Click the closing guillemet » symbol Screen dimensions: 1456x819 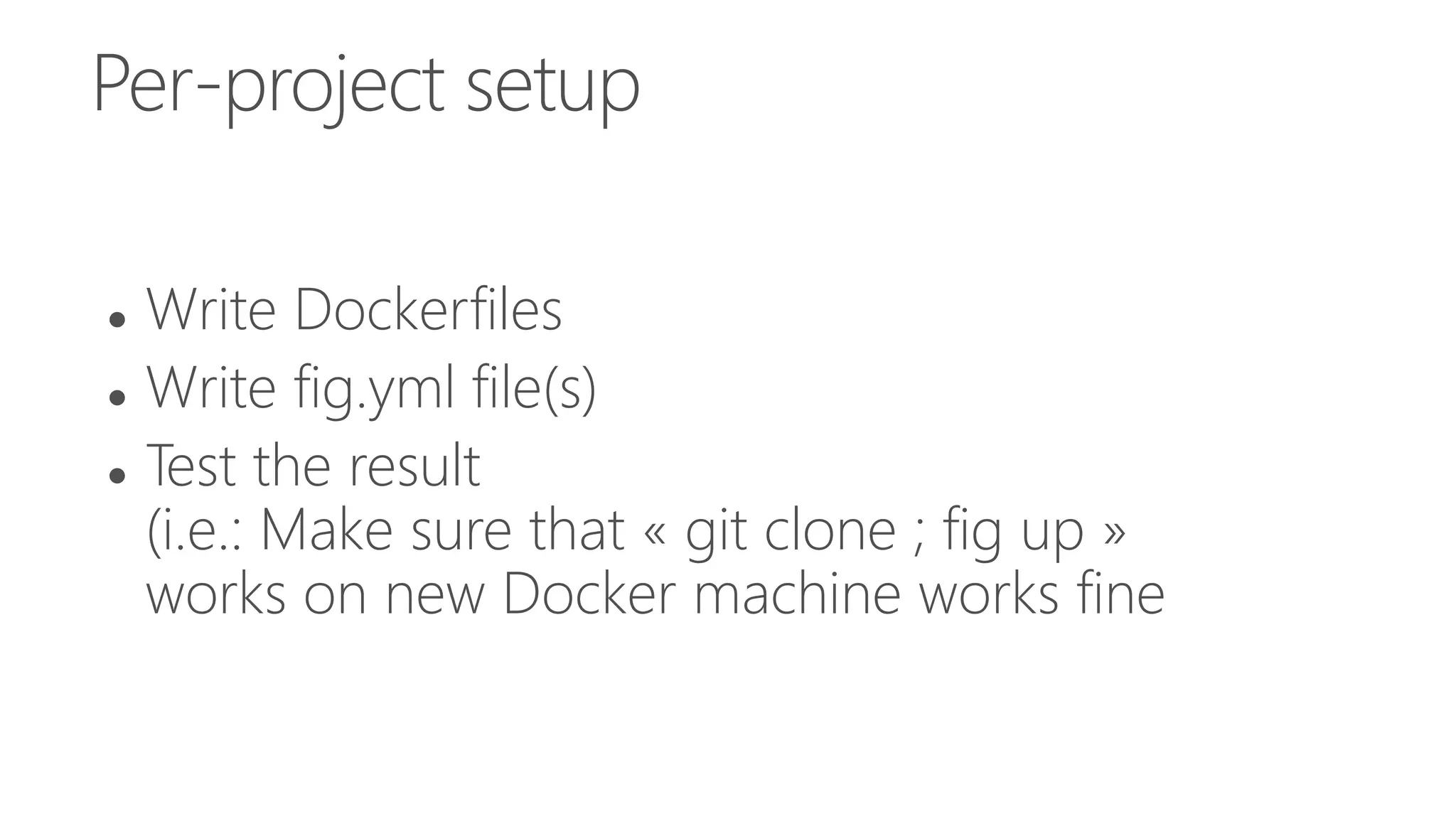point(1114,533)
